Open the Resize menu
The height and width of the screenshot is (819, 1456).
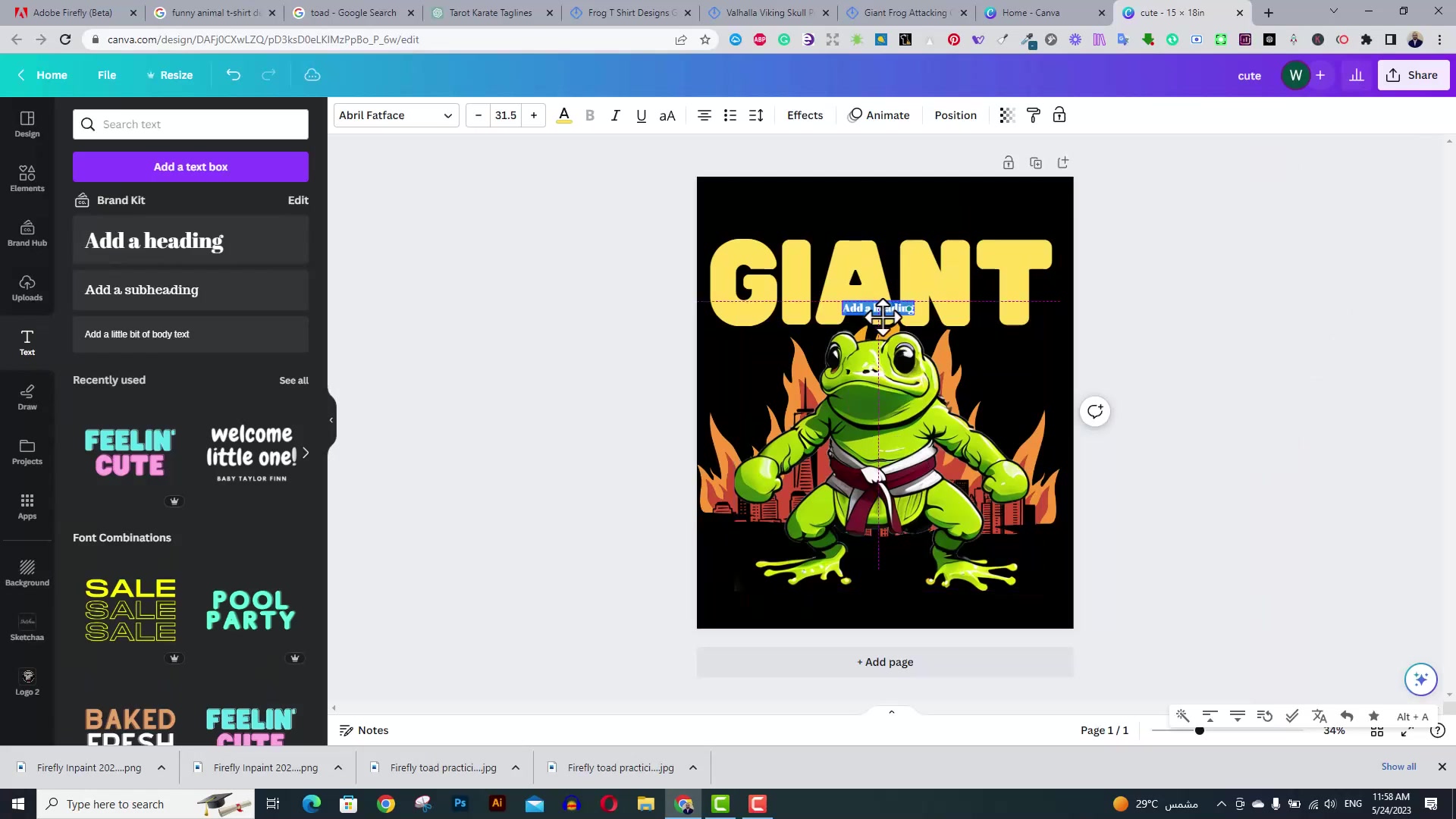170,75
